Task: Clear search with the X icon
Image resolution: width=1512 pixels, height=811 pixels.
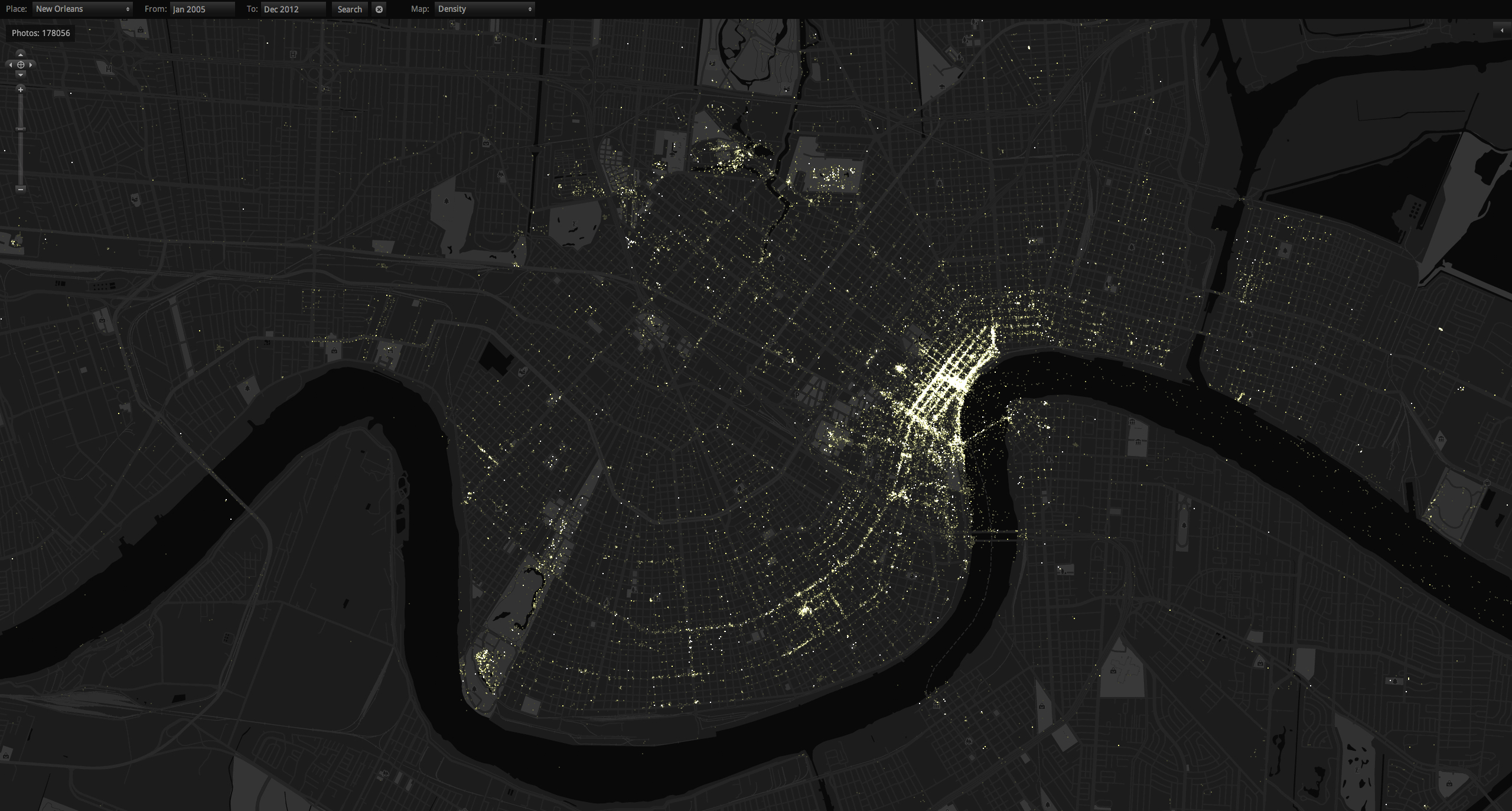Action: 379,9
